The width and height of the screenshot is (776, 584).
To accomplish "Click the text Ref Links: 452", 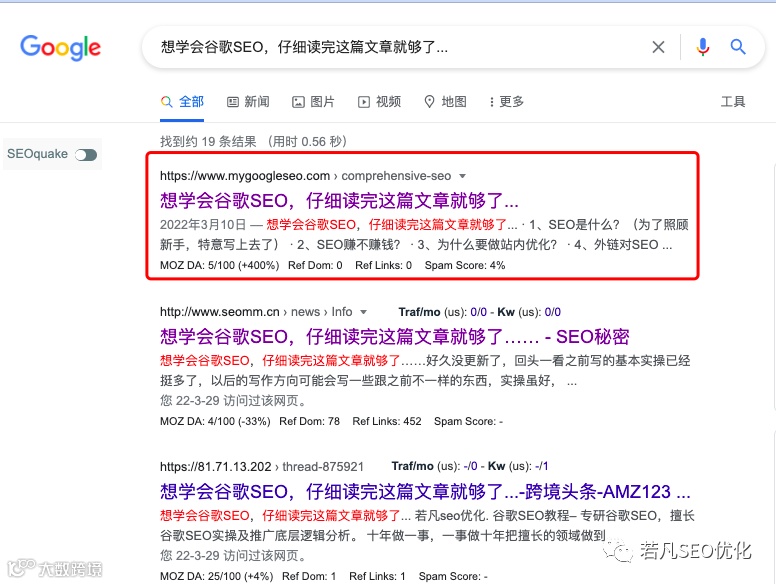I will [x=387, y=422].
